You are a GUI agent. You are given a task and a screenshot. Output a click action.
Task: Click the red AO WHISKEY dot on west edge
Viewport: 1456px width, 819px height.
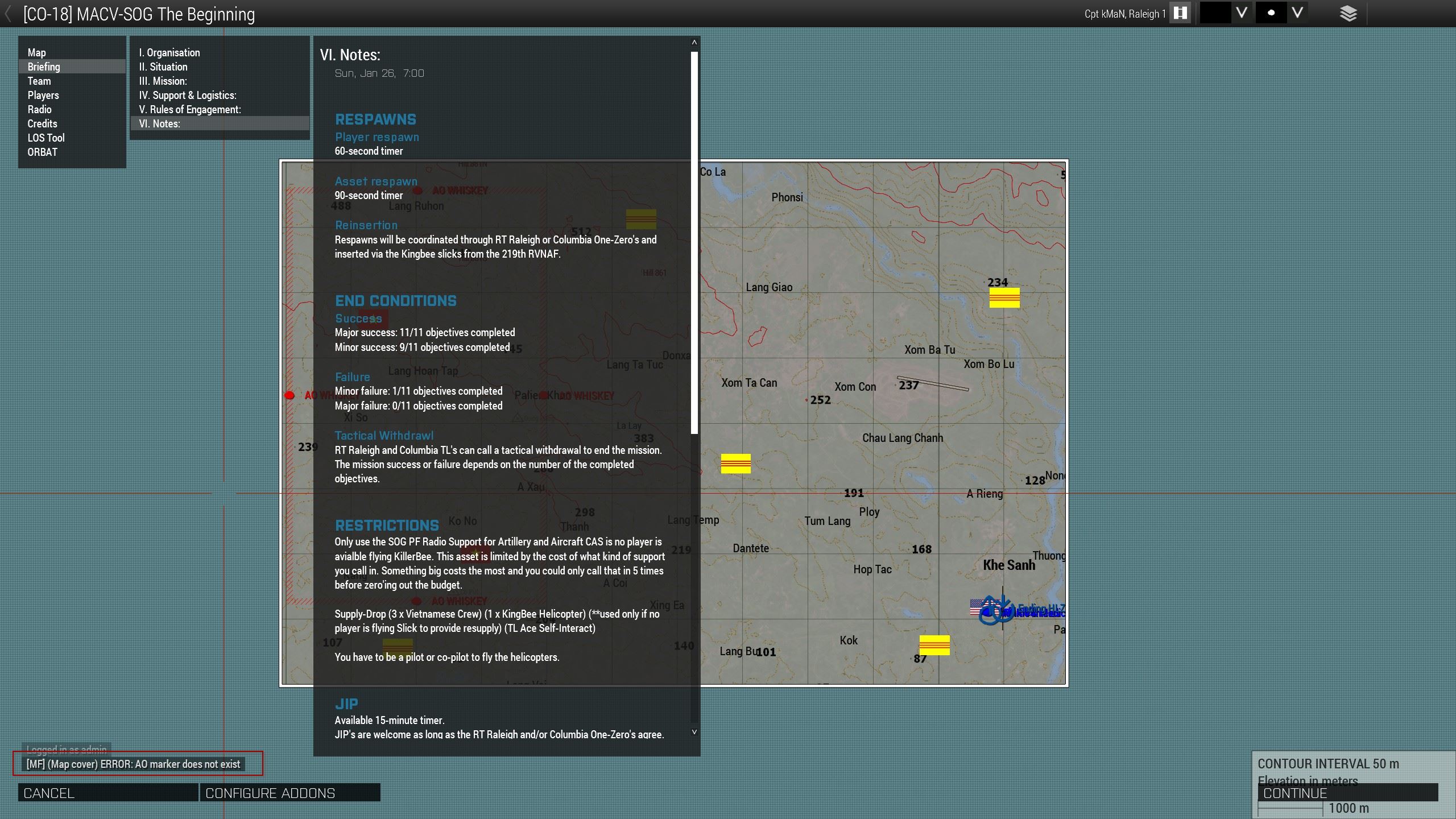(289, 395)
